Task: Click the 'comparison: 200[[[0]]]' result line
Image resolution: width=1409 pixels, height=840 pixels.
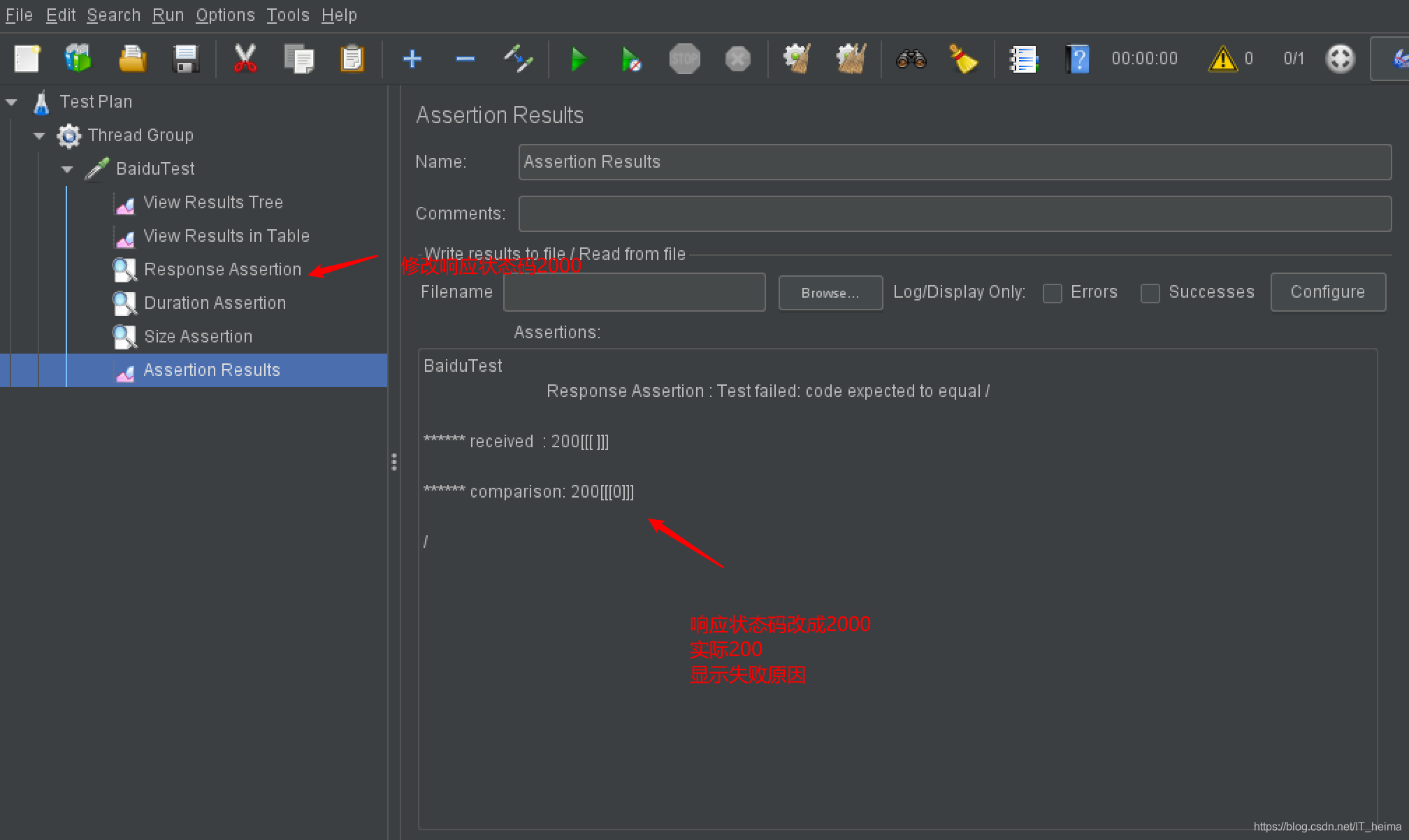Action: (x=529, y=492)
